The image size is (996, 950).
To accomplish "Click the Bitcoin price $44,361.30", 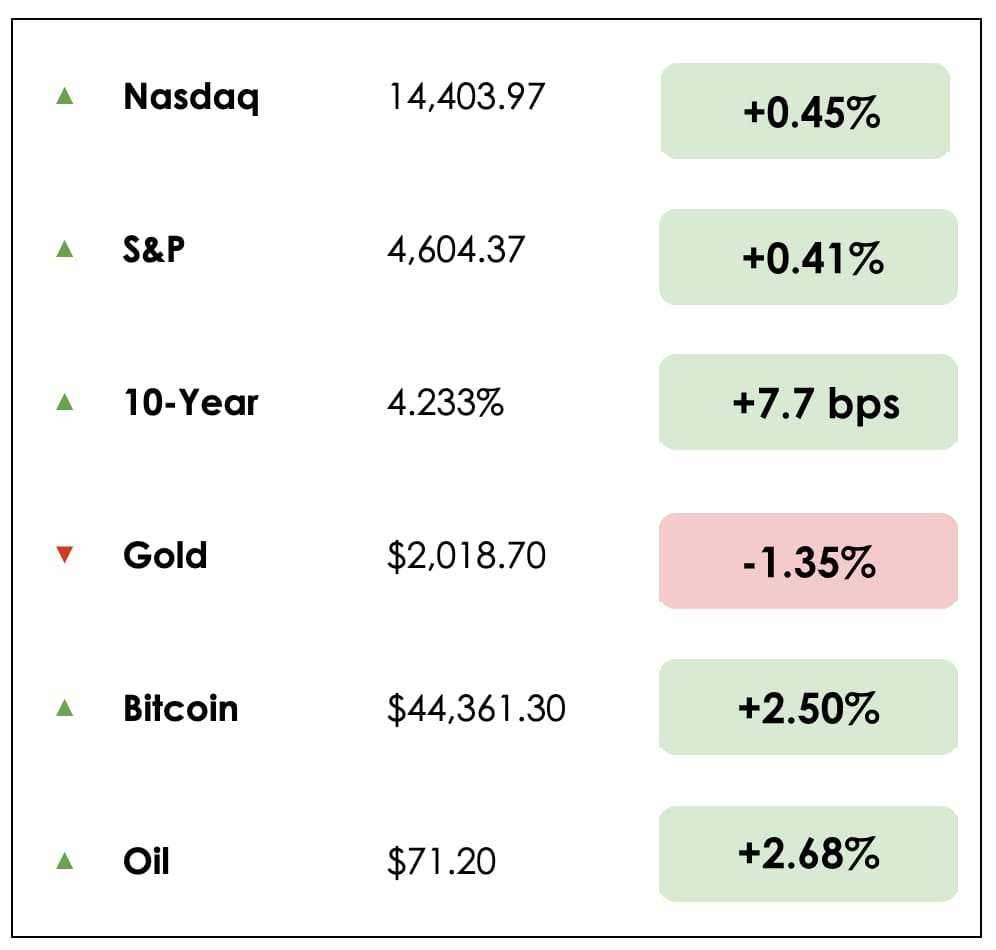I will [x=476, y=708].
